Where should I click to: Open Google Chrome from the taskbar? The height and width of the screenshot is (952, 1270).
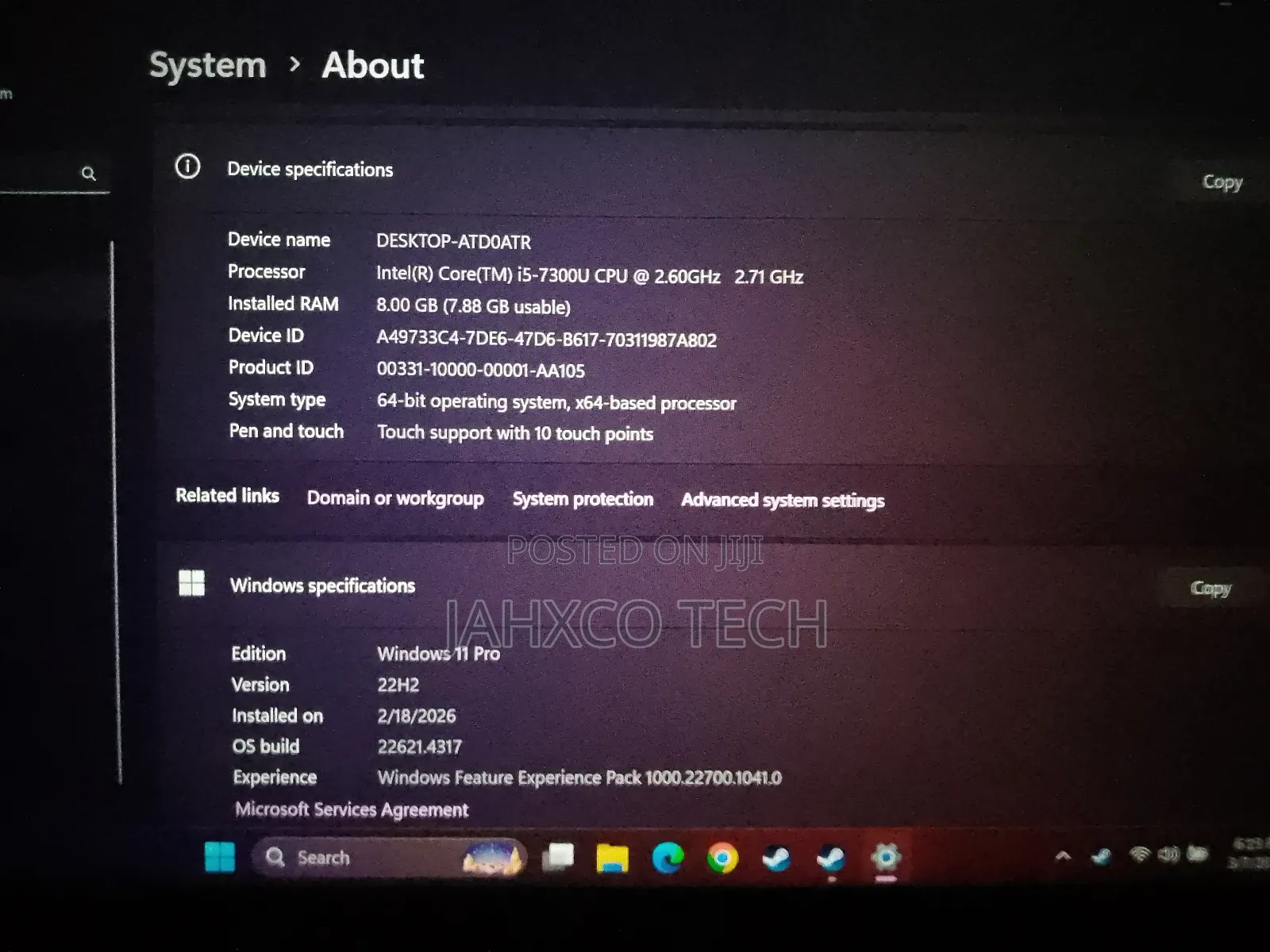tap(722, 858)
